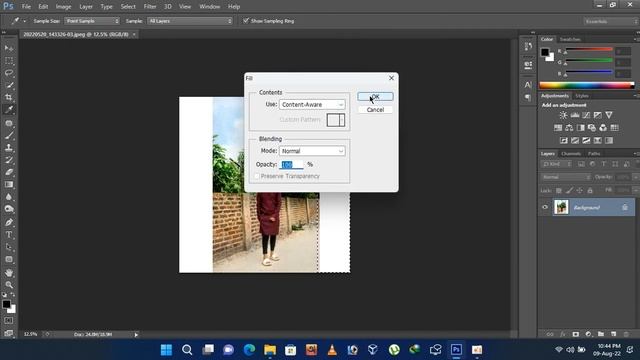This screenshot has width=640, height=360.
Task: Click Cancel in the Fill dialog
Action: (376, 110)
